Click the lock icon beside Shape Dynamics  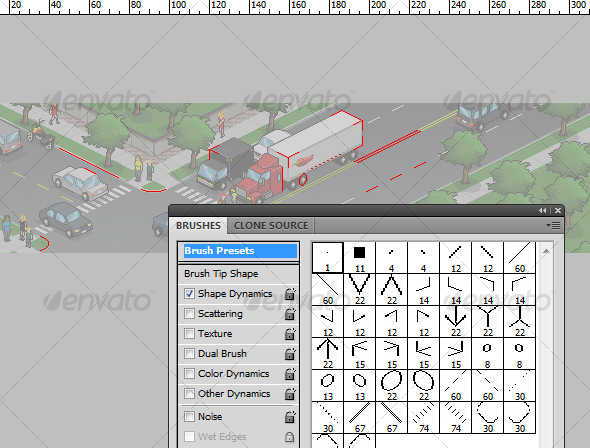tap(290, 293)
